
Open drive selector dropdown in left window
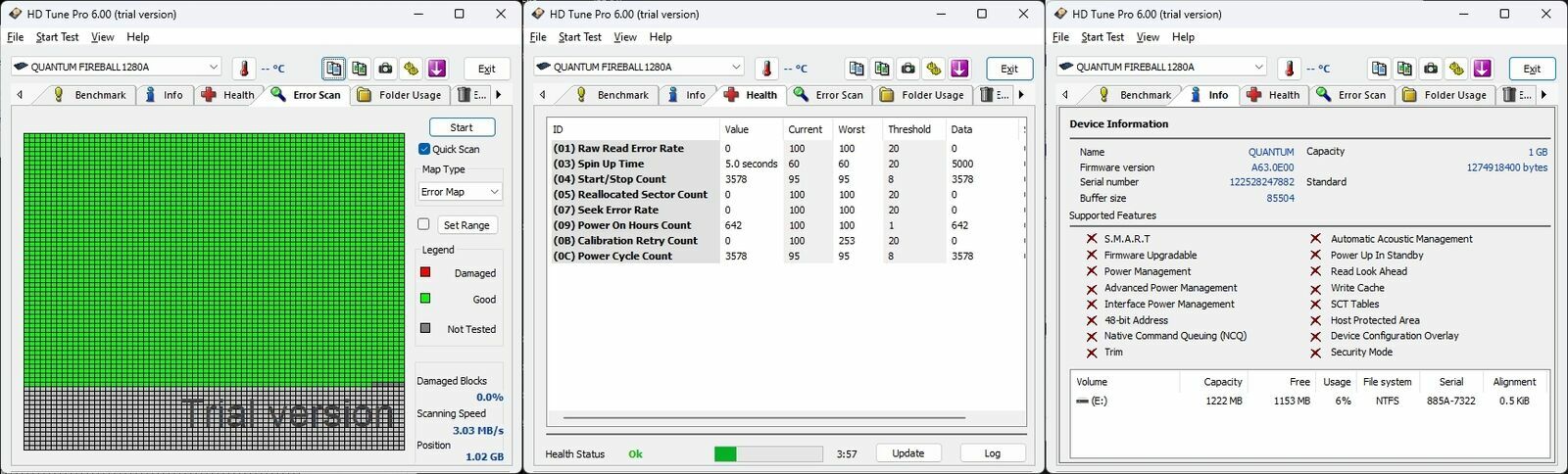point(117,67)
